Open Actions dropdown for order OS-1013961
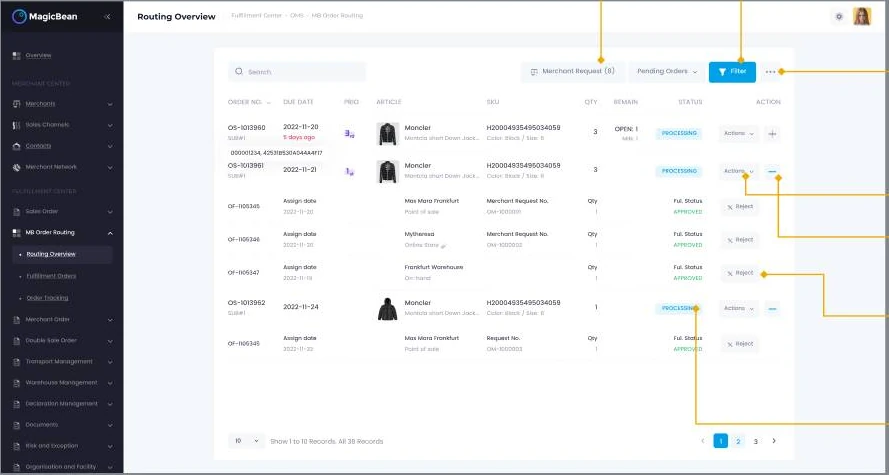889x475 pixels. point(738,171)
